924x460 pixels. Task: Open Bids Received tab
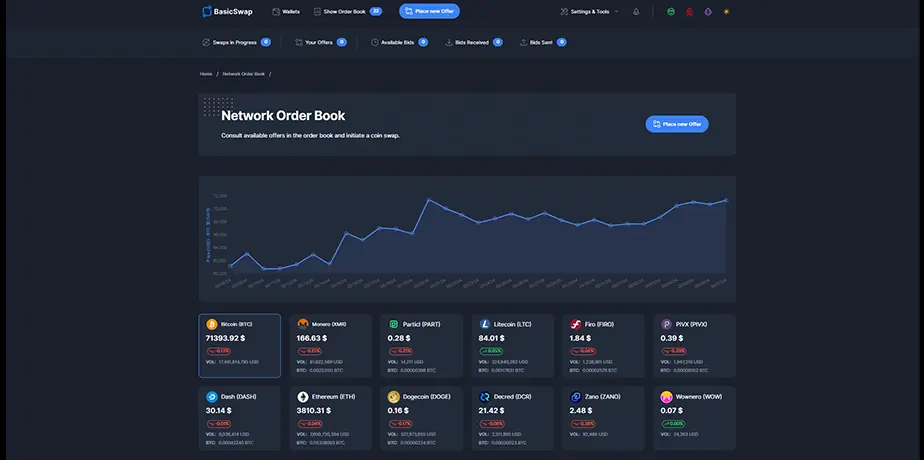pos(474,42)
